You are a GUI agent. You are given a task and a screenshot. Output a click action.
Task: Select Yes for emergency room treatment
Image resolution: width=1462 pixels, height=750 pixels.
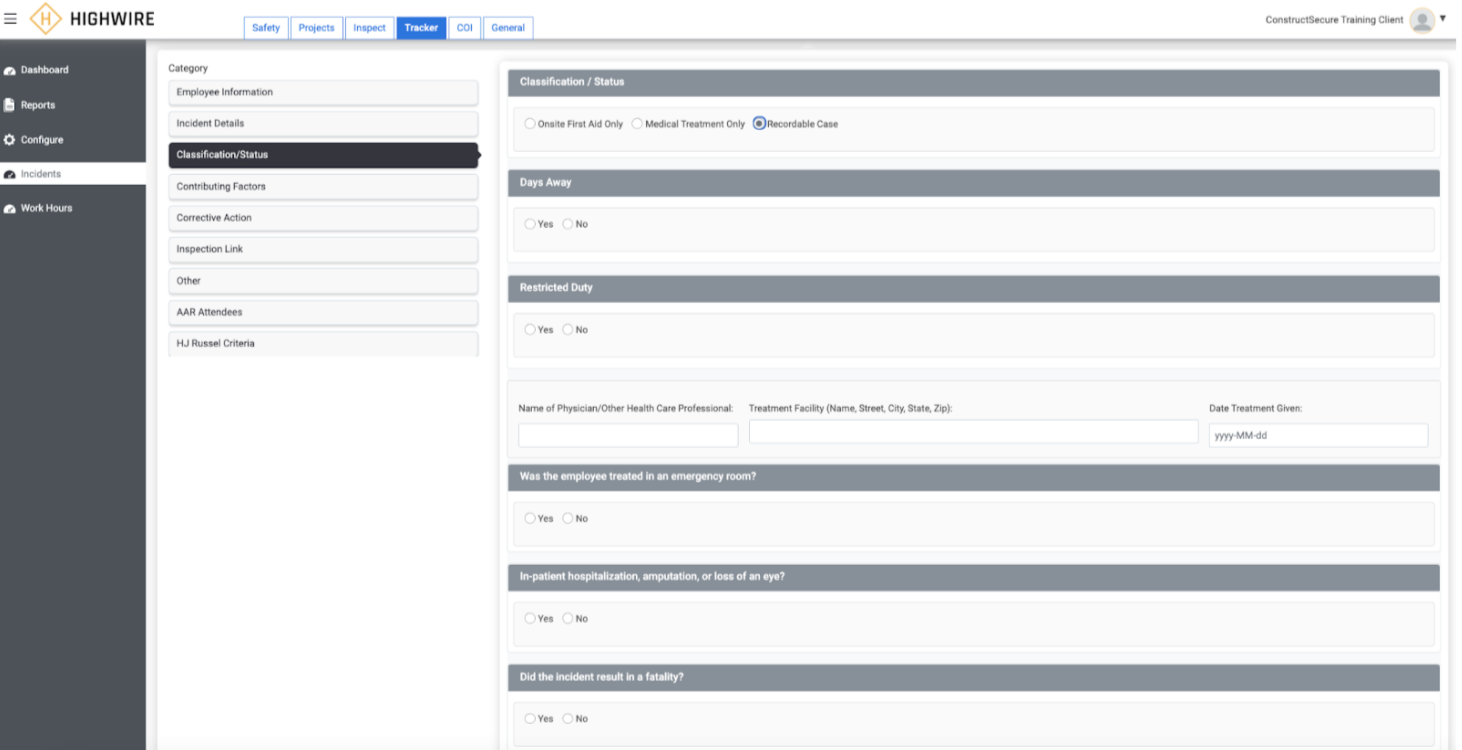tap(530, 519)
